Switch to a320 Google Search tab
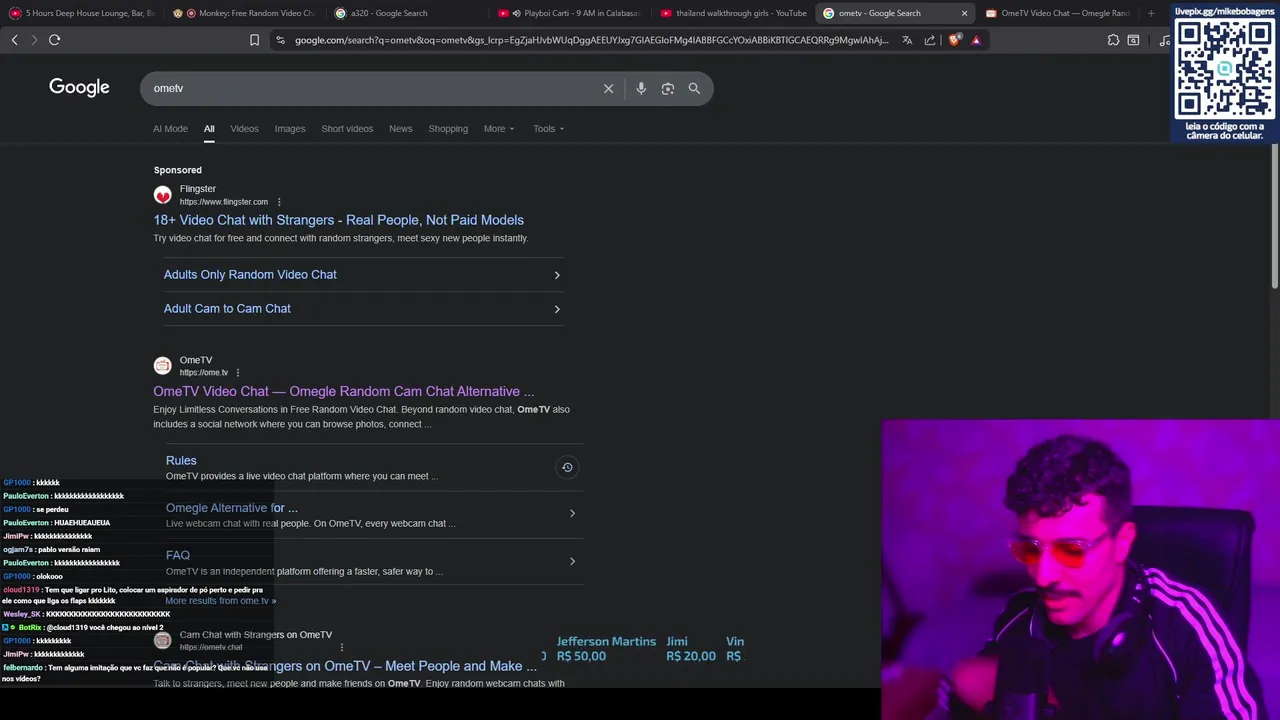Image resolution: width=1280 pixels, height=720 pixels. [408, 13]
